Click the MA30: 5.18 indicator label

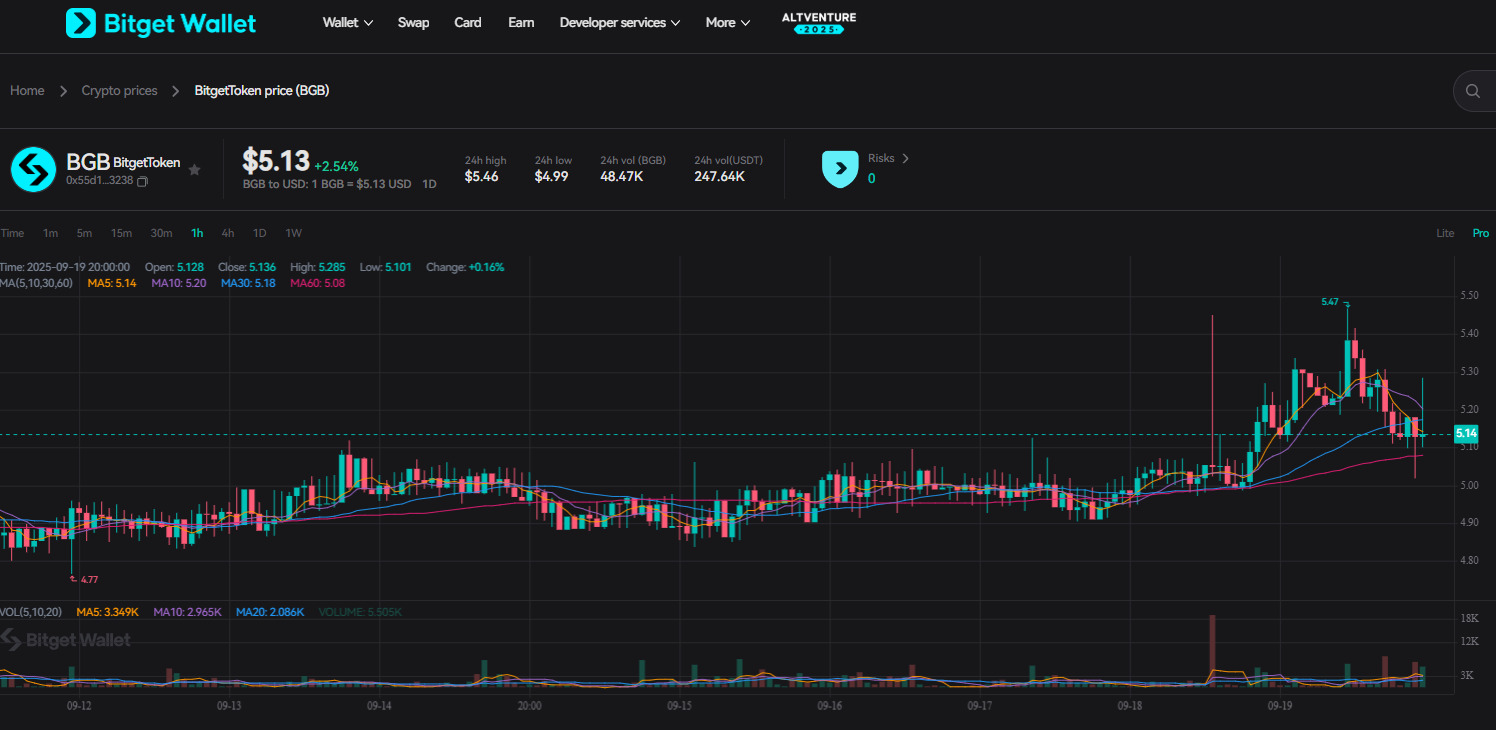(249, 283)
